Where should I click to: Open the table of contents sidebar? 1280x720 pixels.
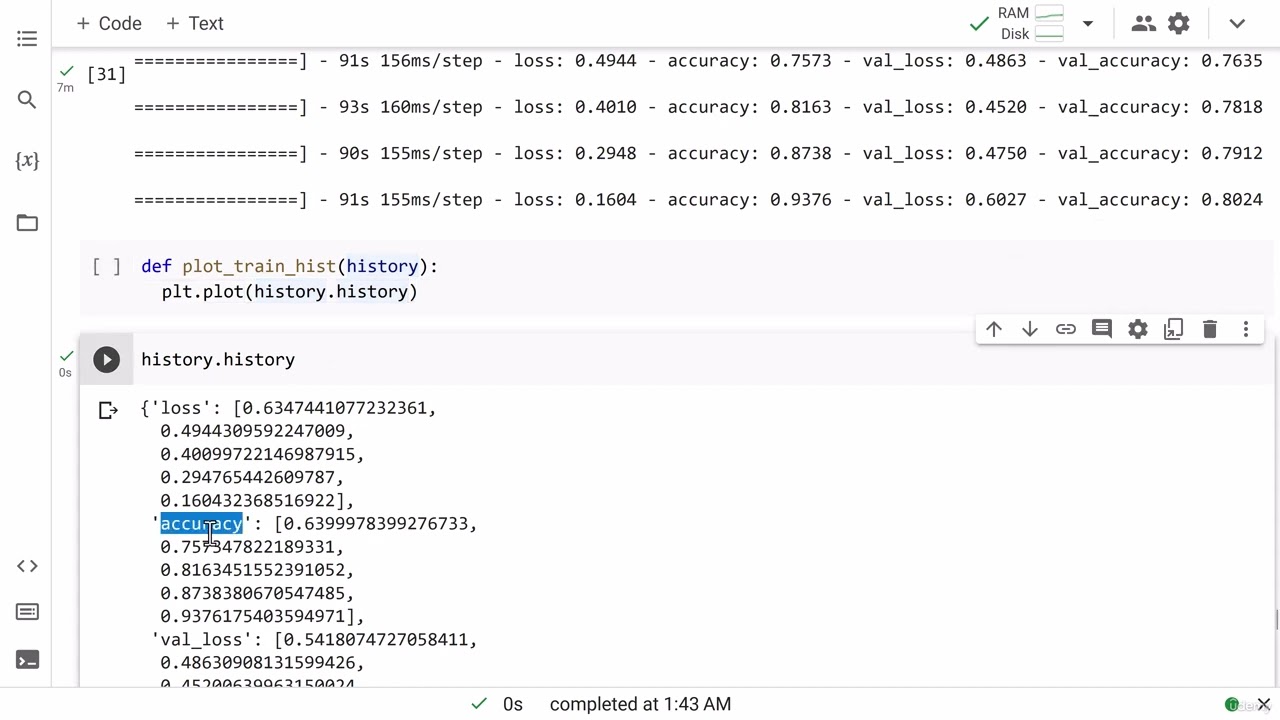27,39
